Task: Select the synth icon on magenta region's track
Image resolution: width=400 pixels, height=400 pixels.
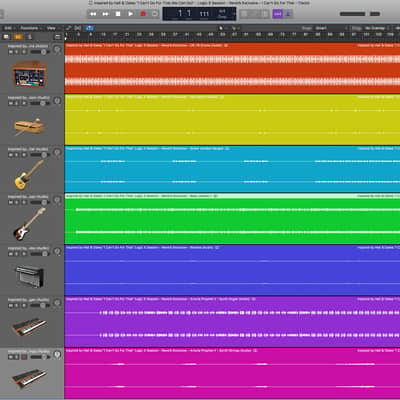Action: point(29,378)
